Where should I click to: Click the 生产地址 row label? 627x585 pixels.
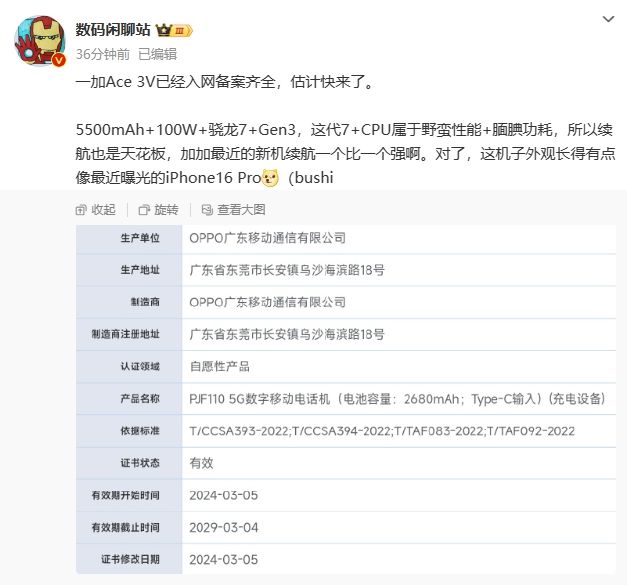[x=140, y=270]
